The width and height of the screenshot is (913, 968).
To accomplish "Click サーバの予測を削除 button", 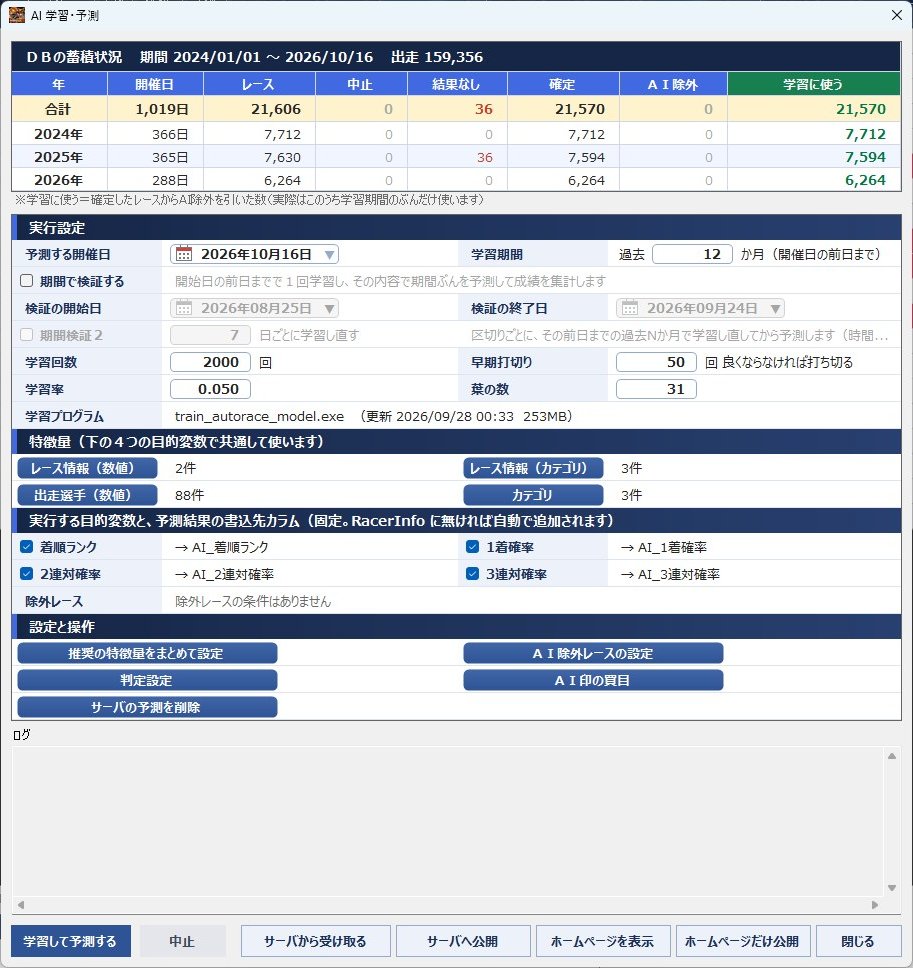I will (147, 707).
